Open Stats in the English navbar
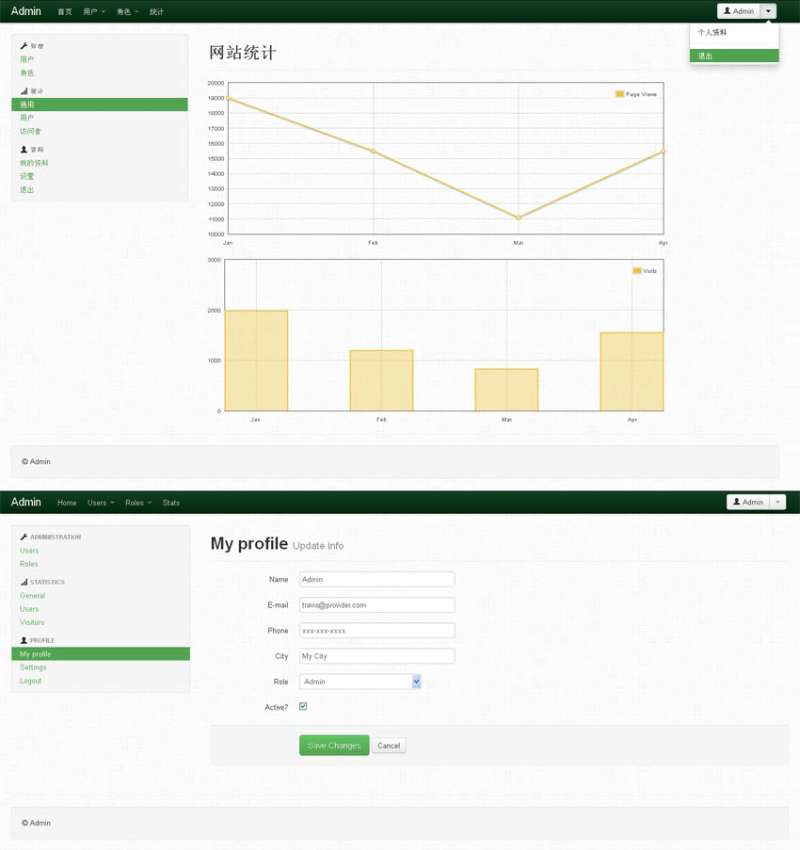The width and height of the screenshot is (800, 850). click(171, 502)
